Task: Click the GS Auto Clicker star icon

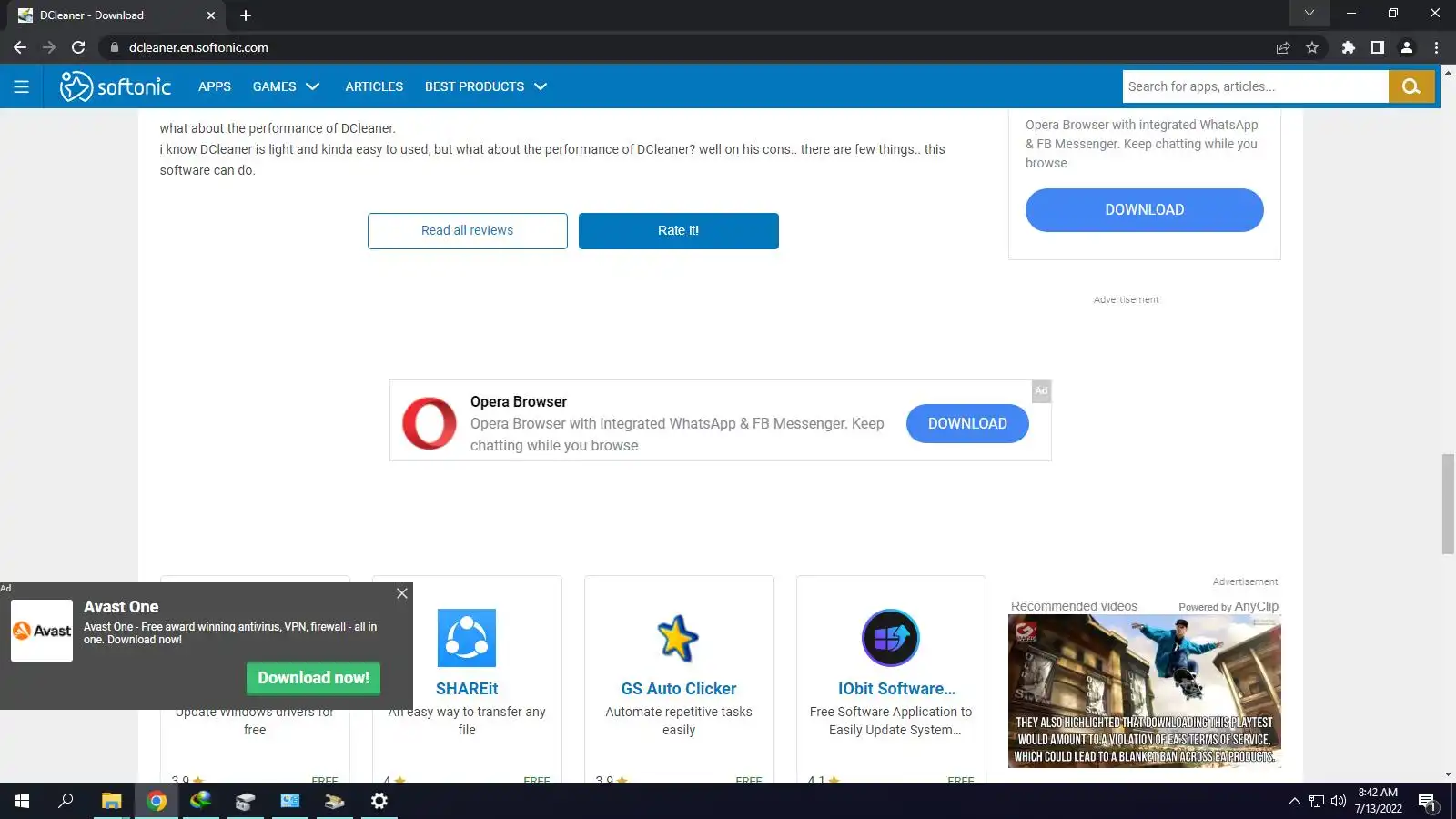Action: 679,638
